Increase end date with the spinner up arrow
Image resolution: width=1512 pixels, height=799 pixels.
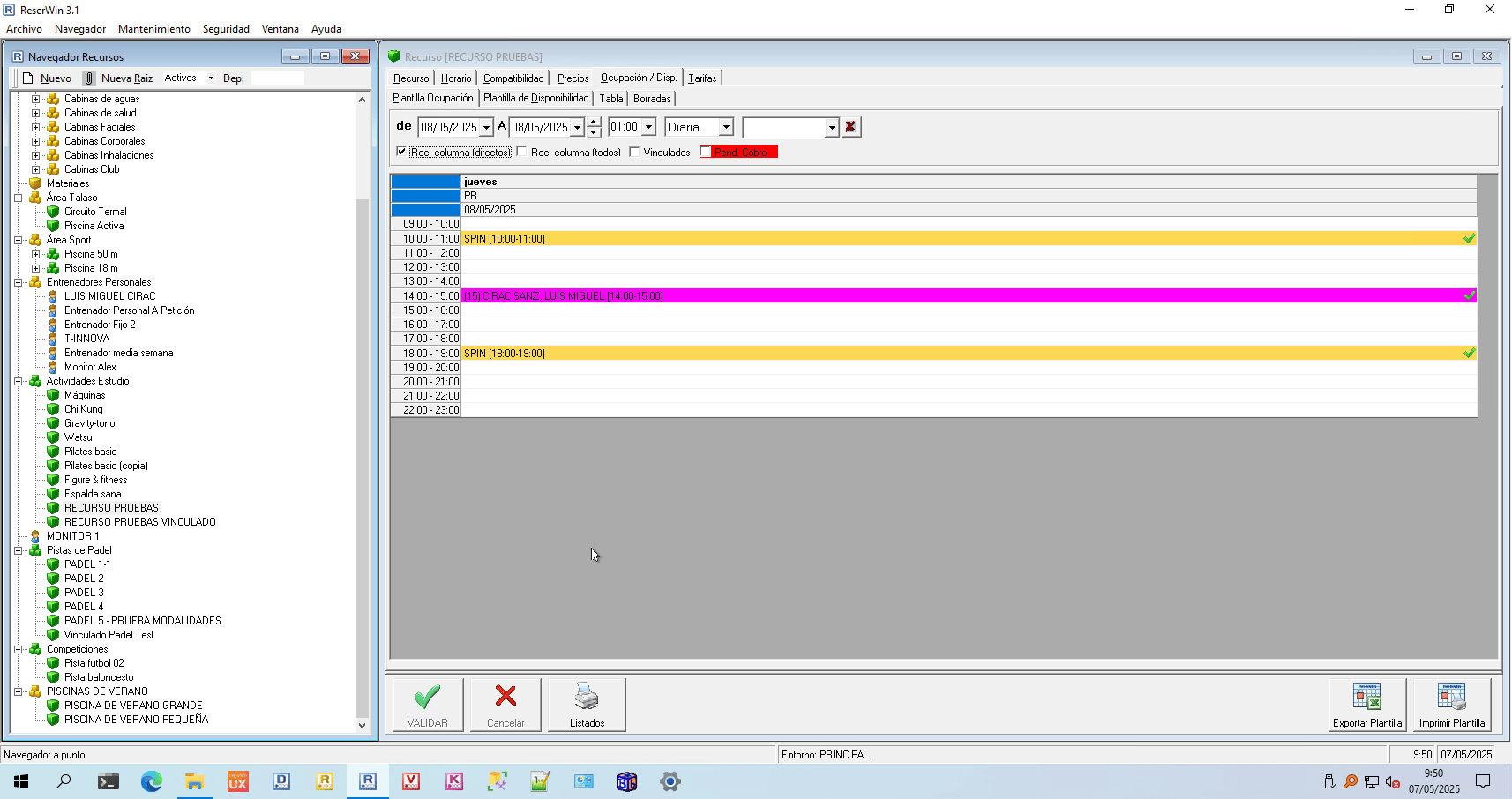tap(594, 123)
